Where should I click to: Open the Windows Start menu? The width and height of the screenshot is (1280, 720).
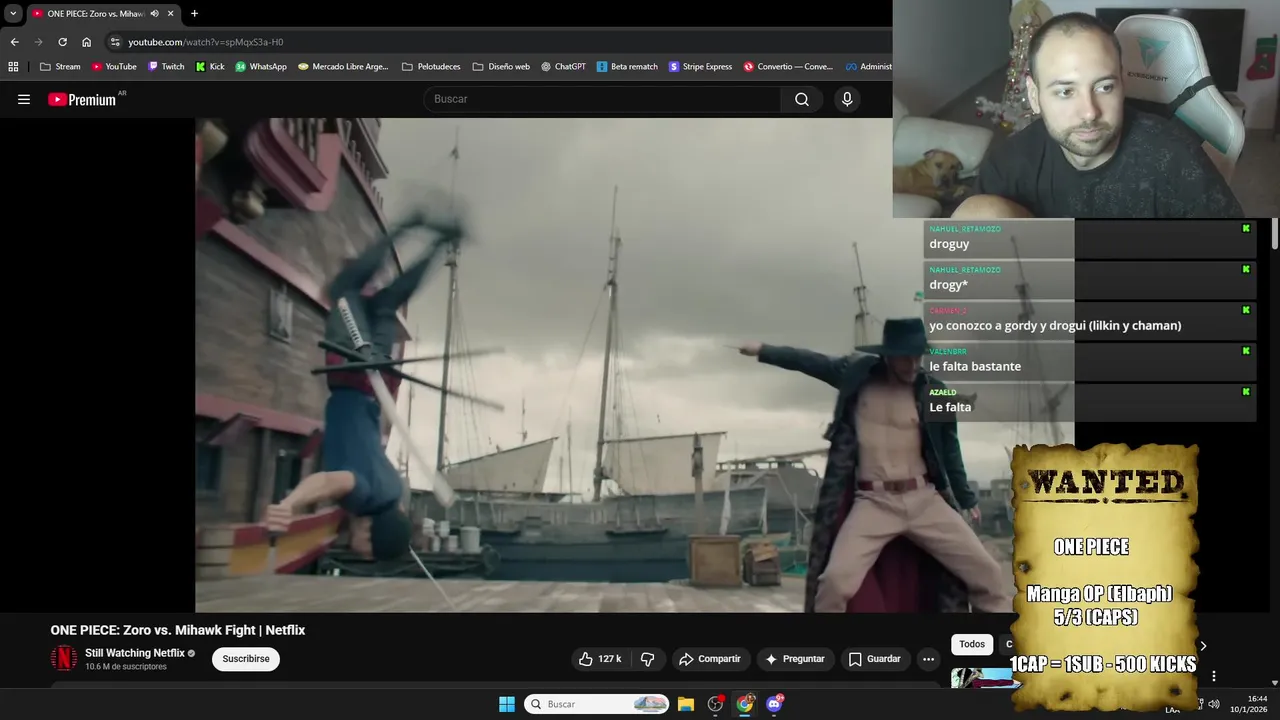coord(507,704)
